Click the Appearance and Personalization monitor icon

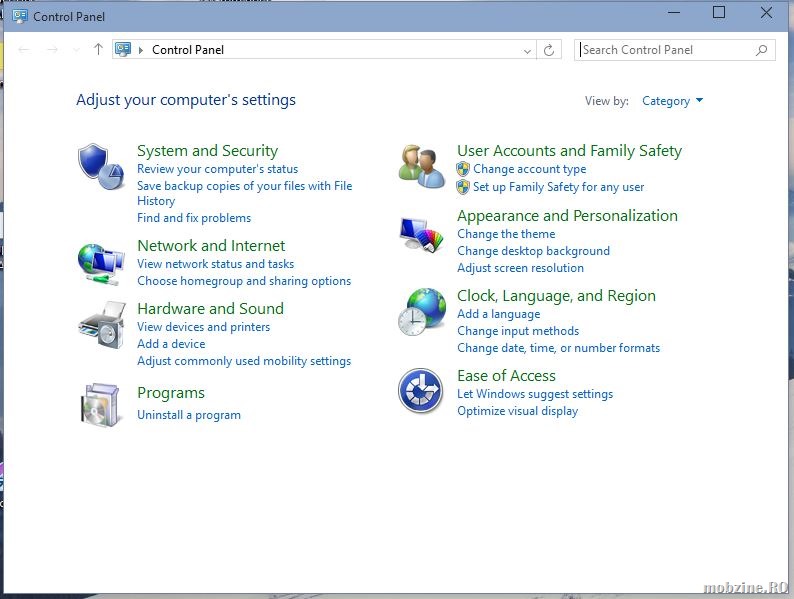(x=421, y=234)
